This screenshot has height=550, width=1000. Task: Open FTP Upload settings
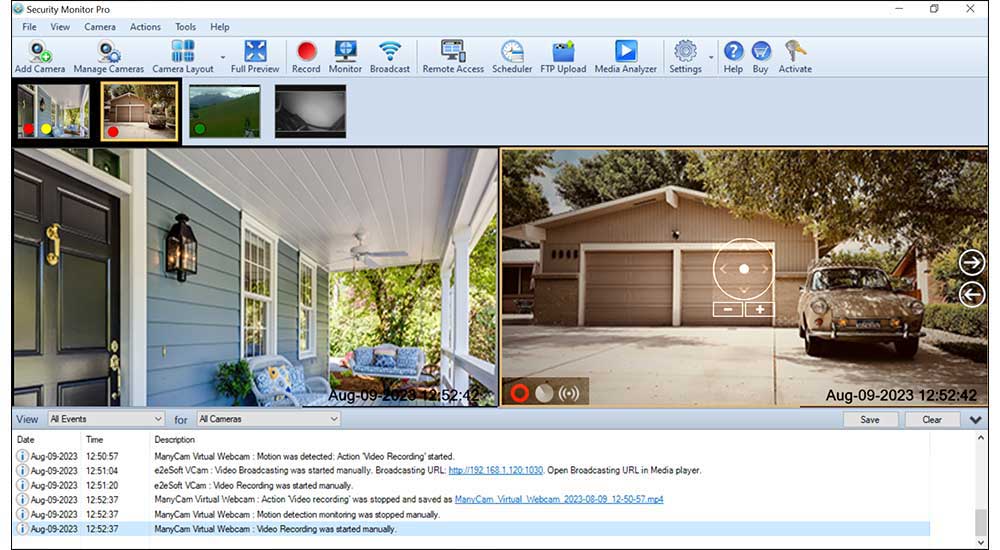click(563, 56)
